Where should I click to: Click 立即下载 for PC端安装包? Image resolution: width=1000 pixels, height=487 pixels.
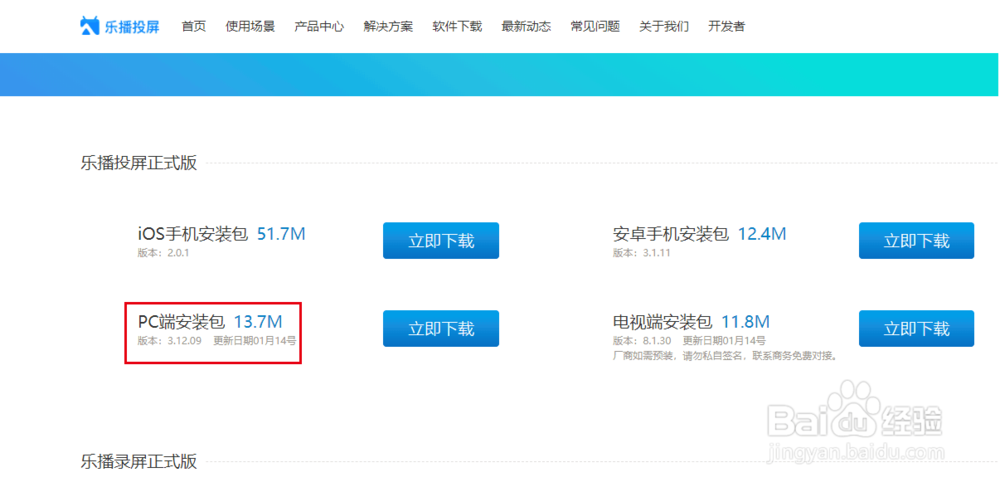coord(441,328)
